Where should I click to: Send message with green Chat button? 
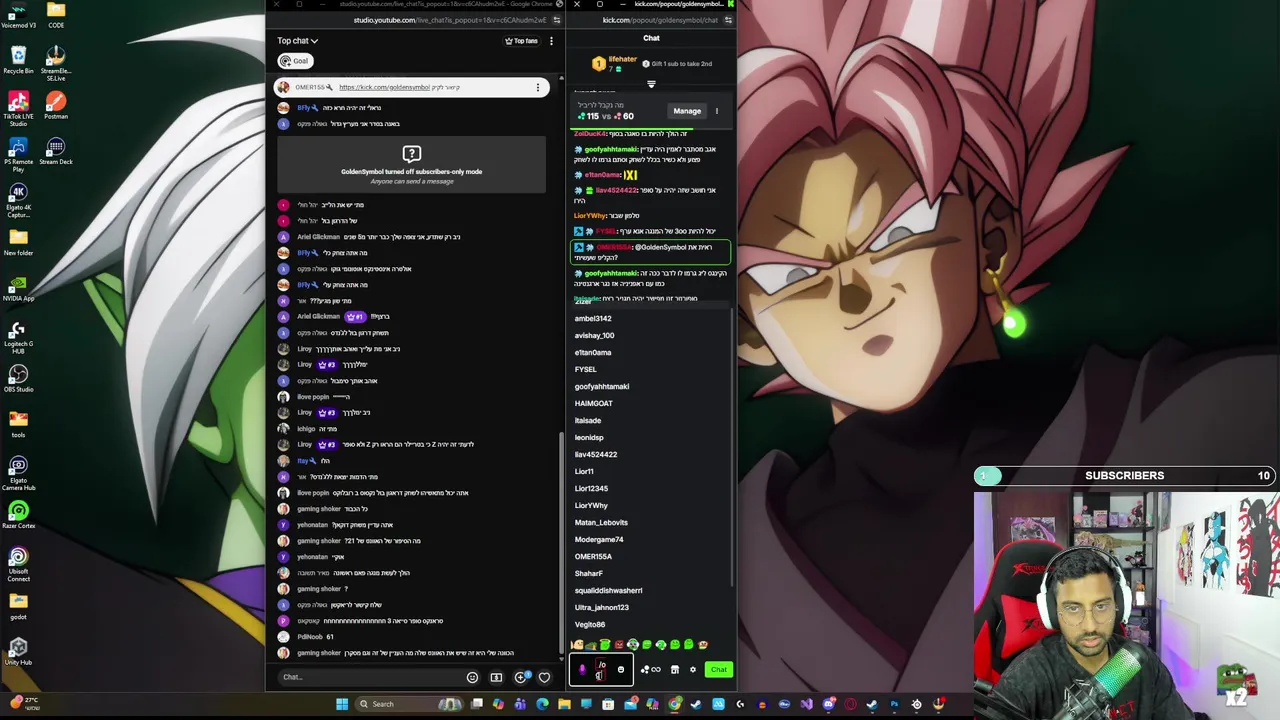pos(719,670)
